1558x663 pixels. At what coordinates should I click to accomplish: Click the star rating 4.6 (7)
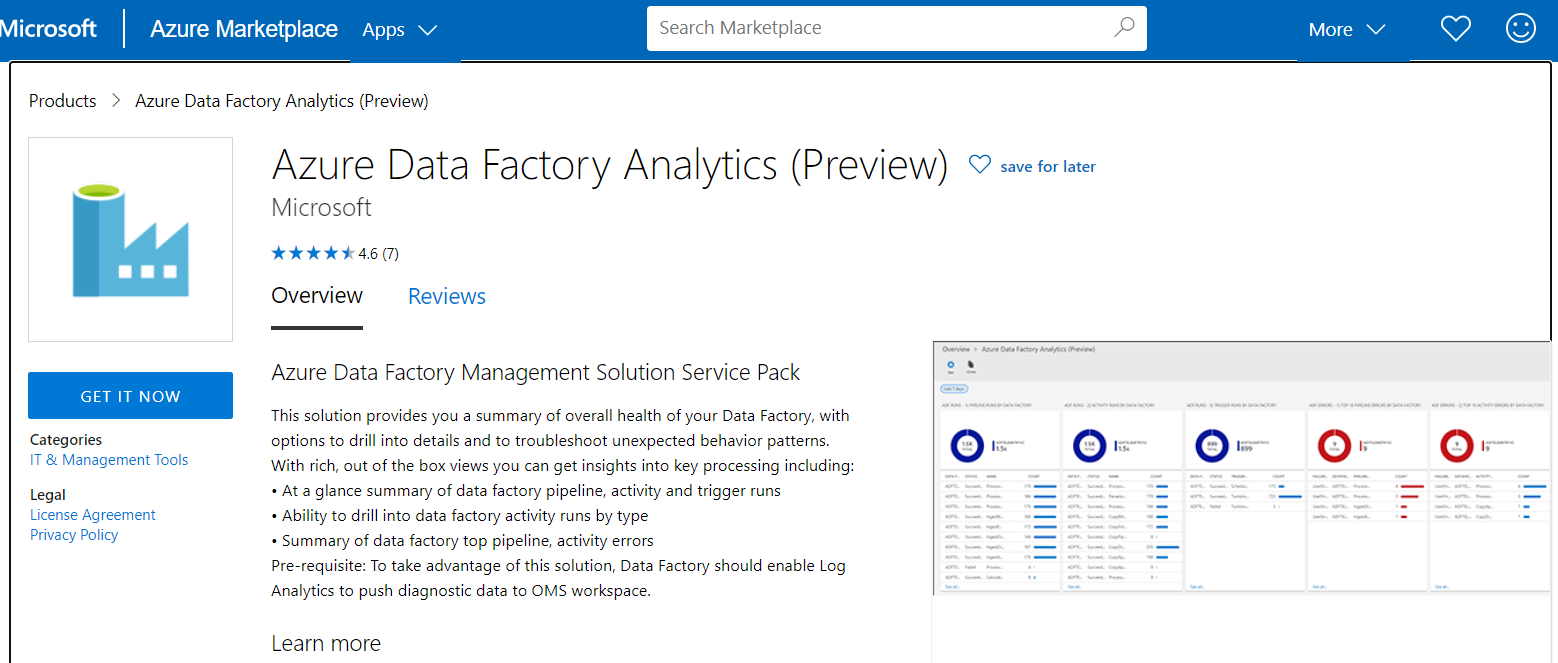(335, 253)
